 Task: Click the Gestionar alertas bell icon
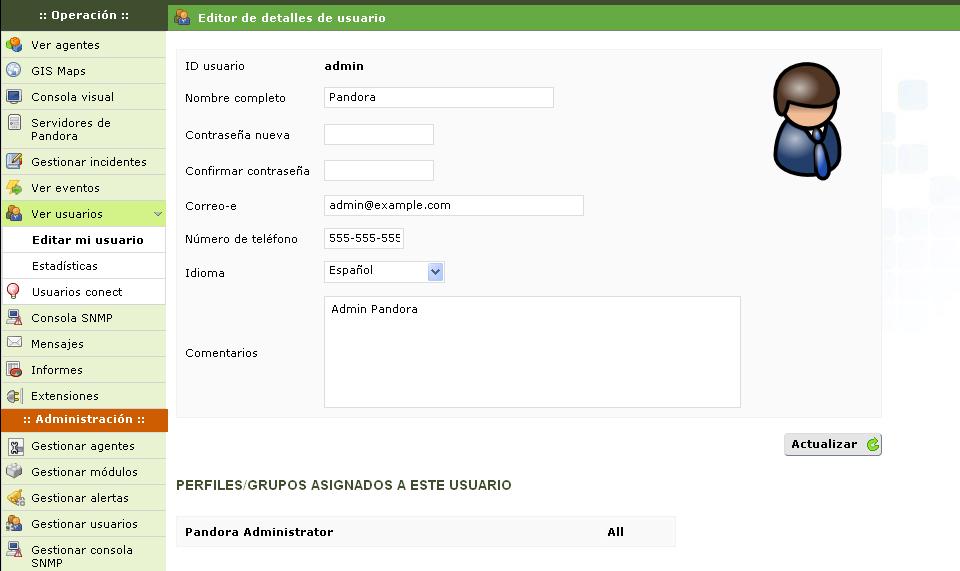point(14,498)
